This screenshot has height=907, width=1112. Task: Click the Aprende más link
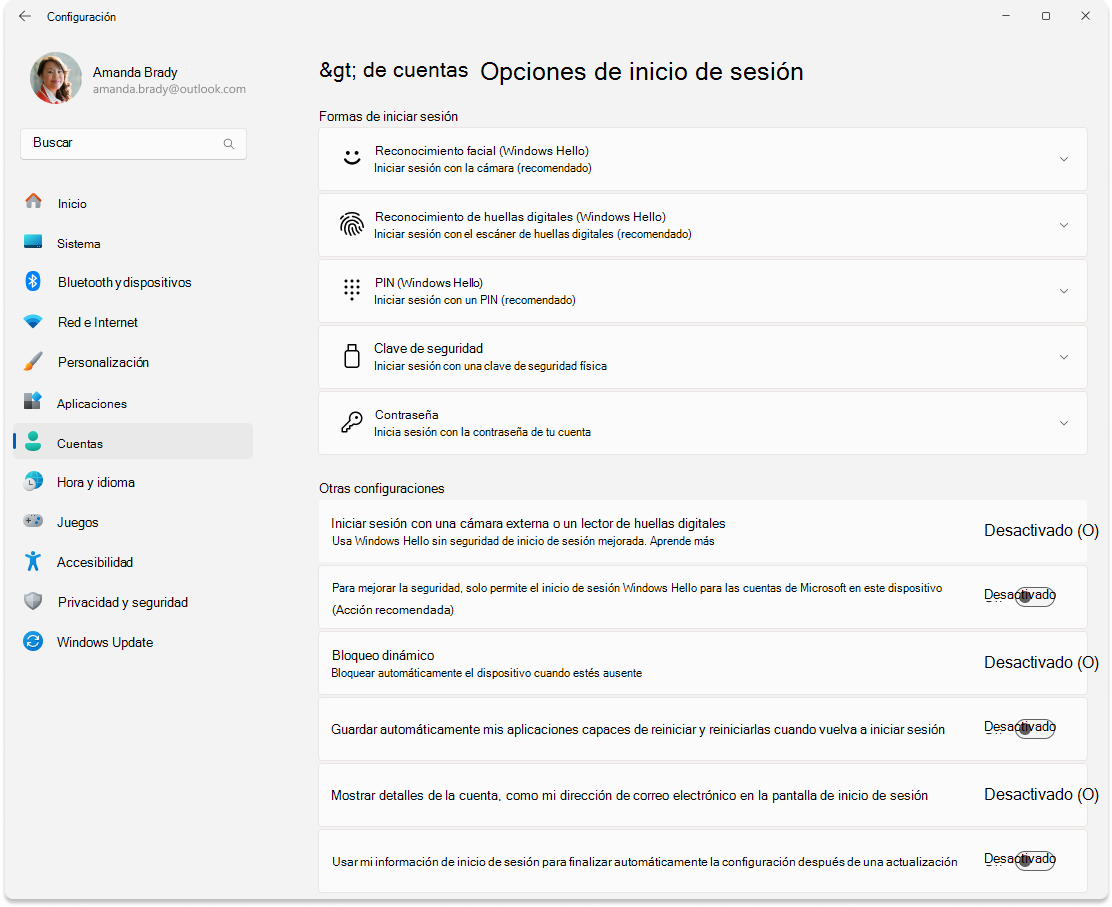682,541
